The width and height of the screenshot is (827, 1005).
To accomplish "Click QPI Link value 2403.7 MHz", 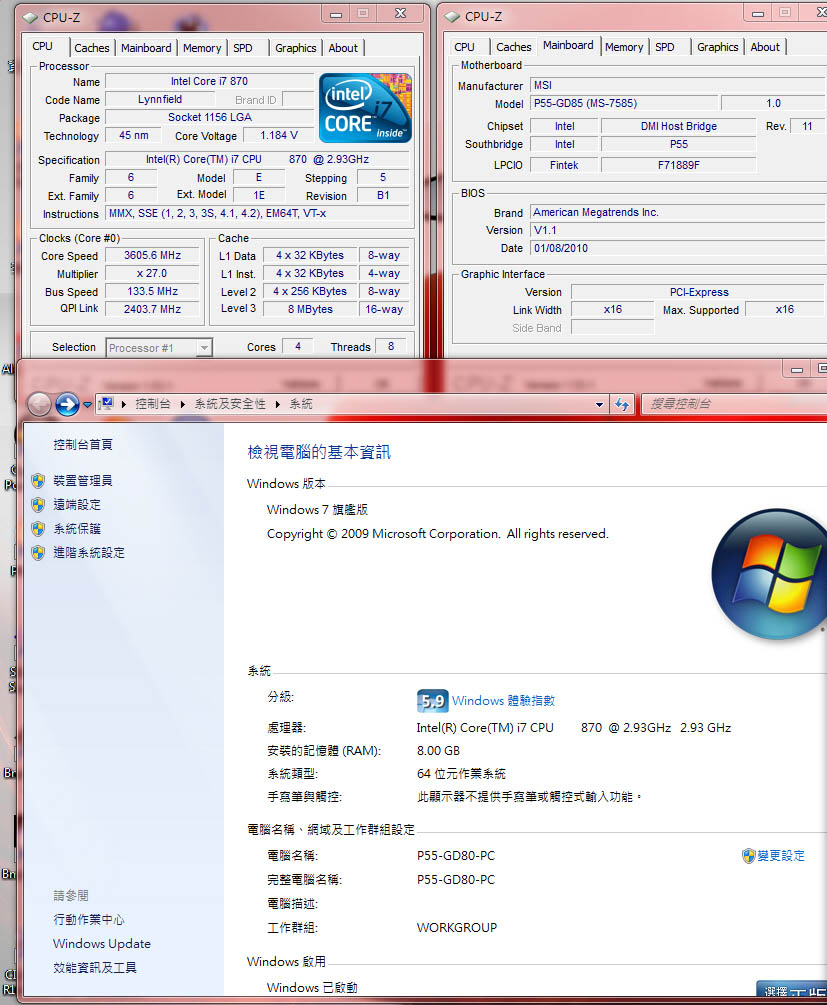I will (x=153, y=309).
